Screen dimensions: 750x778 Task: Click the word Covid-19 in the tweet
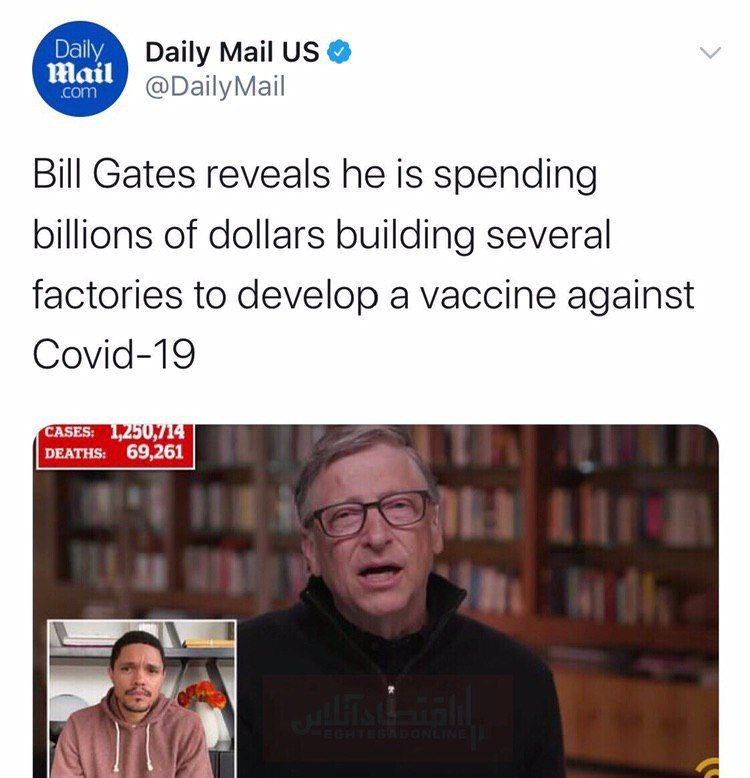pos(114,354)
